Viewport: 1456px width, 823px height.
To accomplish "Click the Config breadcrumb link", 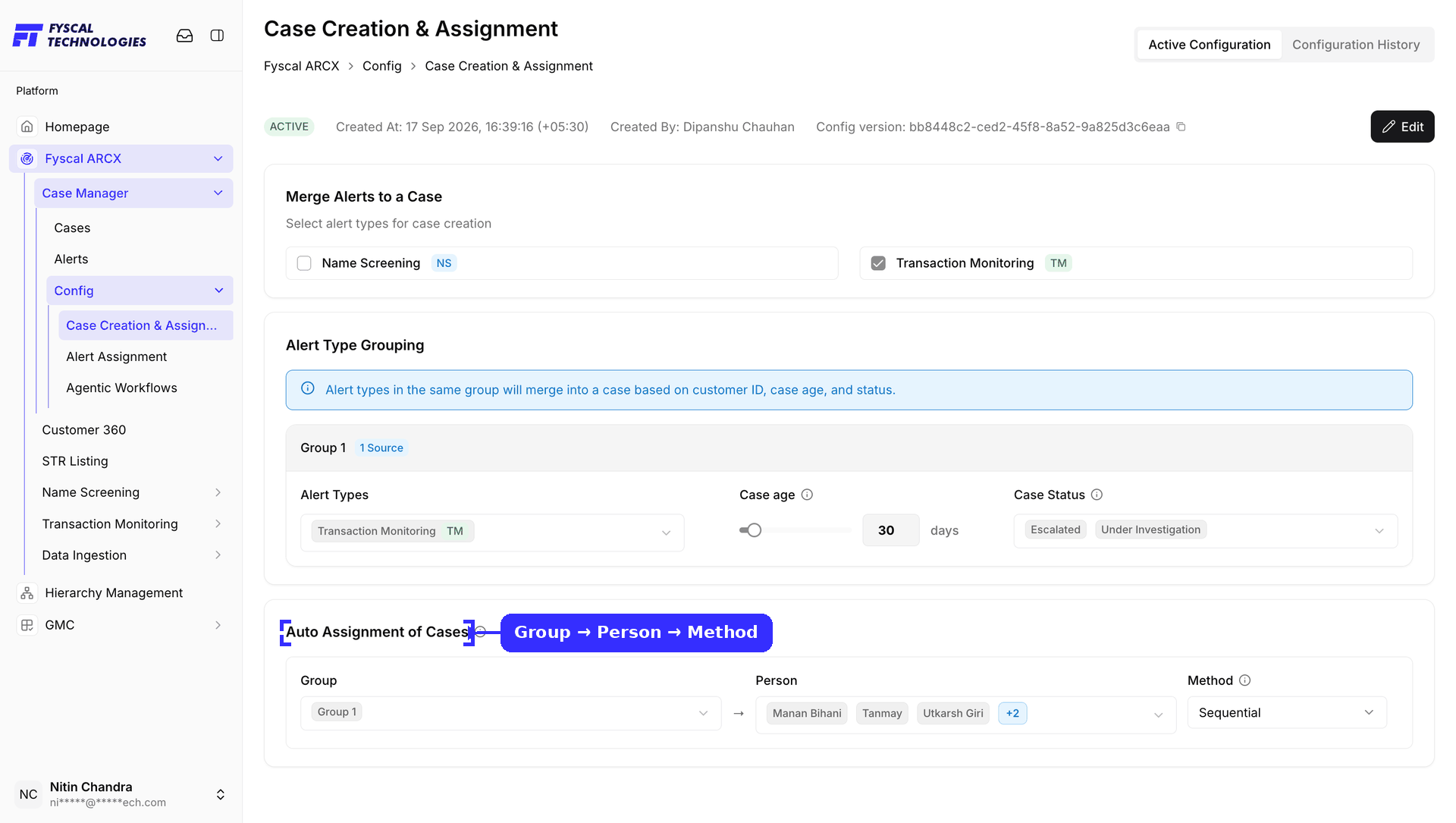I will (381, 66).
